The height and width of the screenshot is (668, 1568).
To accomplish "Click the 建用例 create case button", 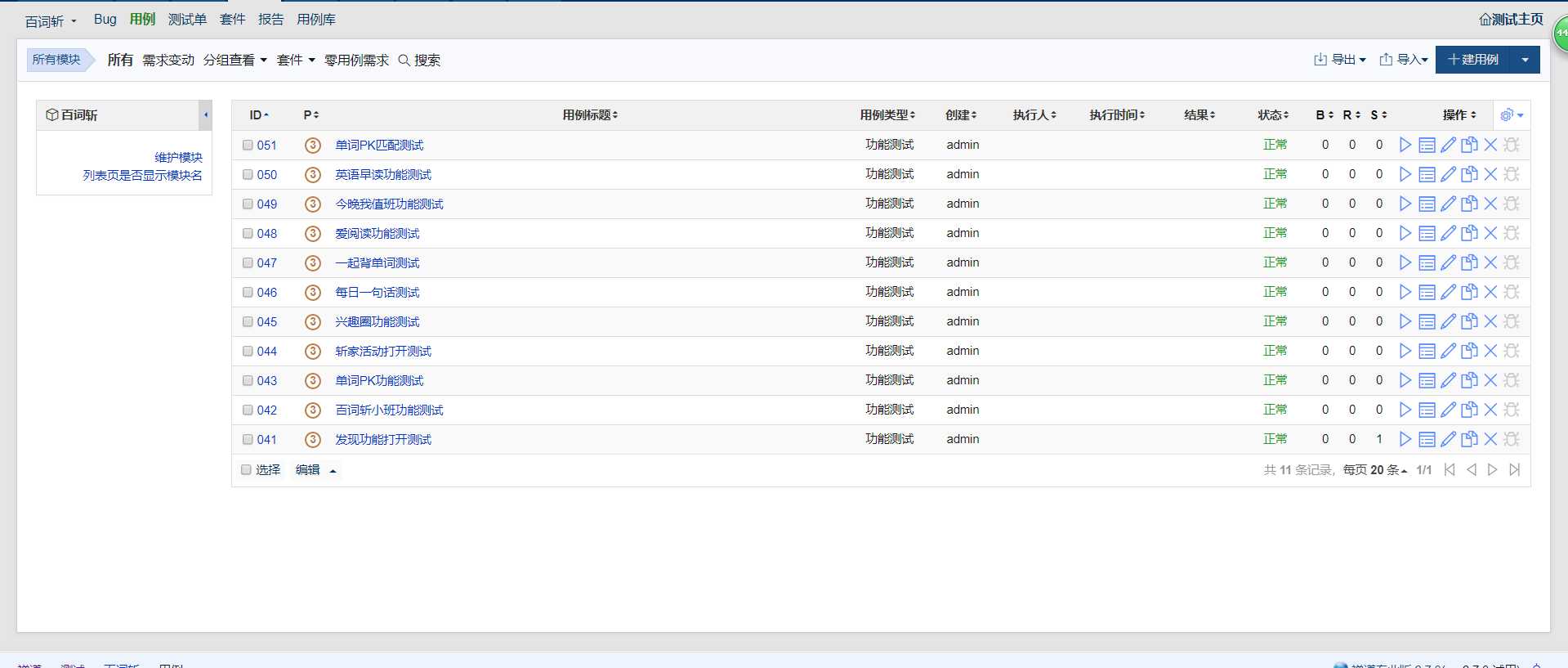I will (1473, 60).
